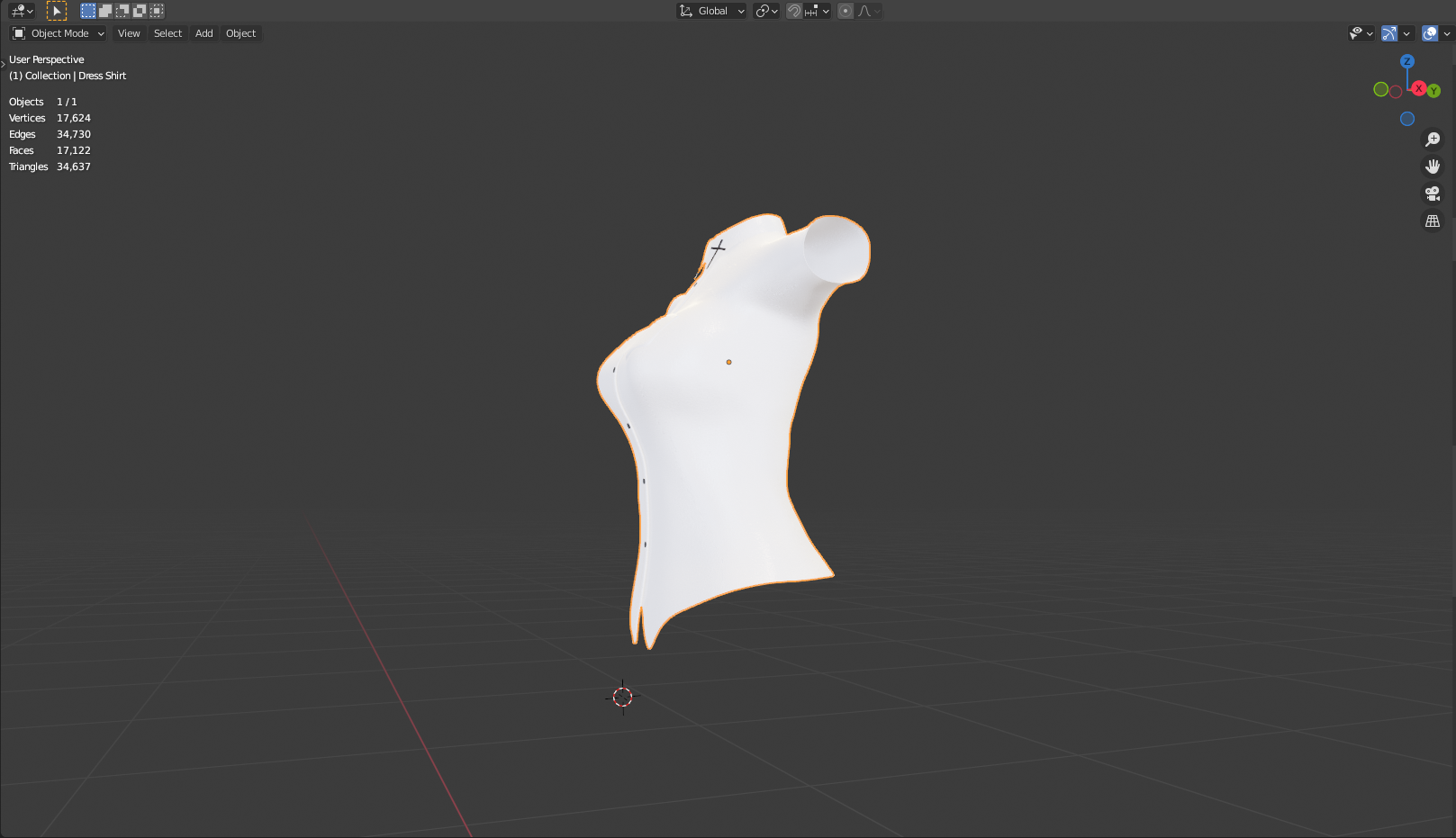Select the Tweak select tool arrow icon
Image resolution: width=1456 pixels, height=838 pixels.
pos(56,11)
